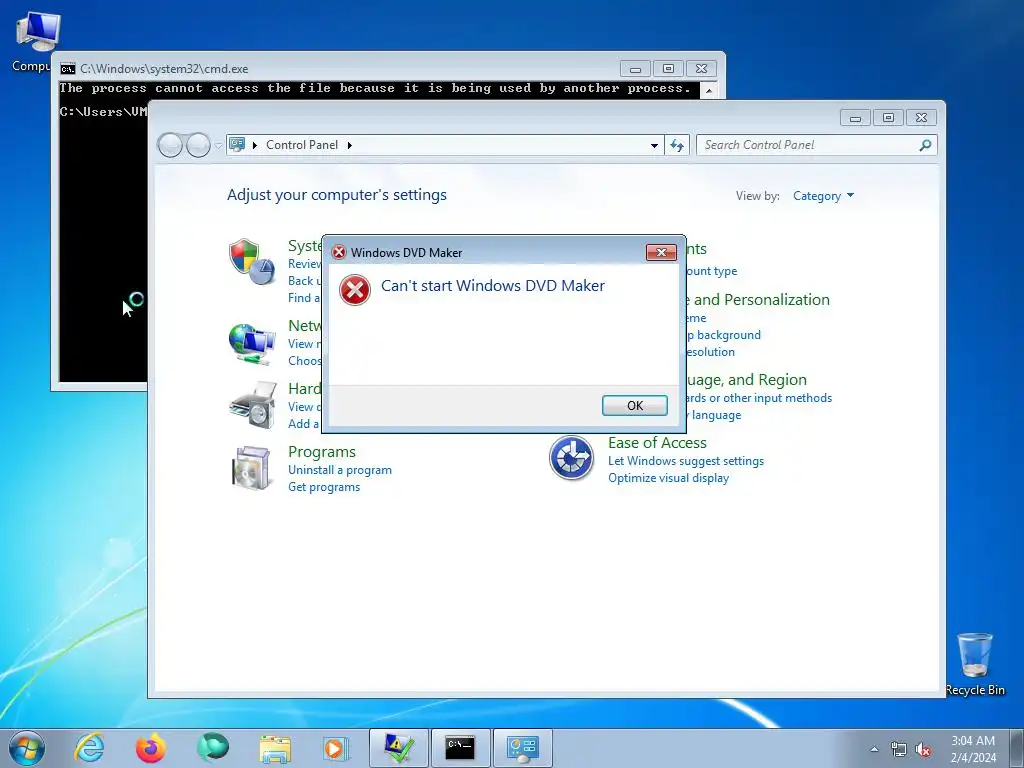Click Get programs link
The height and width of the screenshot is (768, 1024).
point(324,487)
